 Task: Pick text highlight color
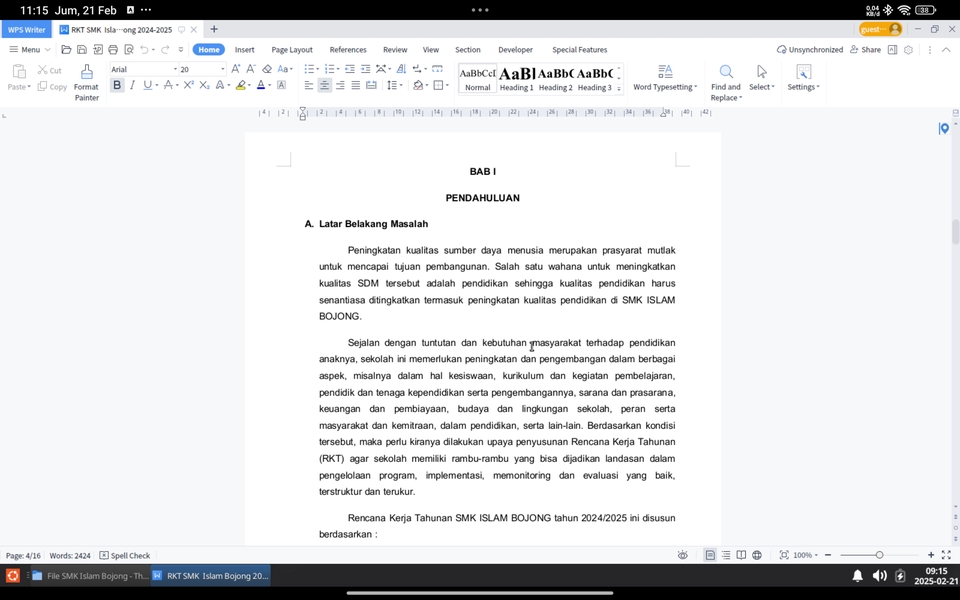[x=241, y=85]
